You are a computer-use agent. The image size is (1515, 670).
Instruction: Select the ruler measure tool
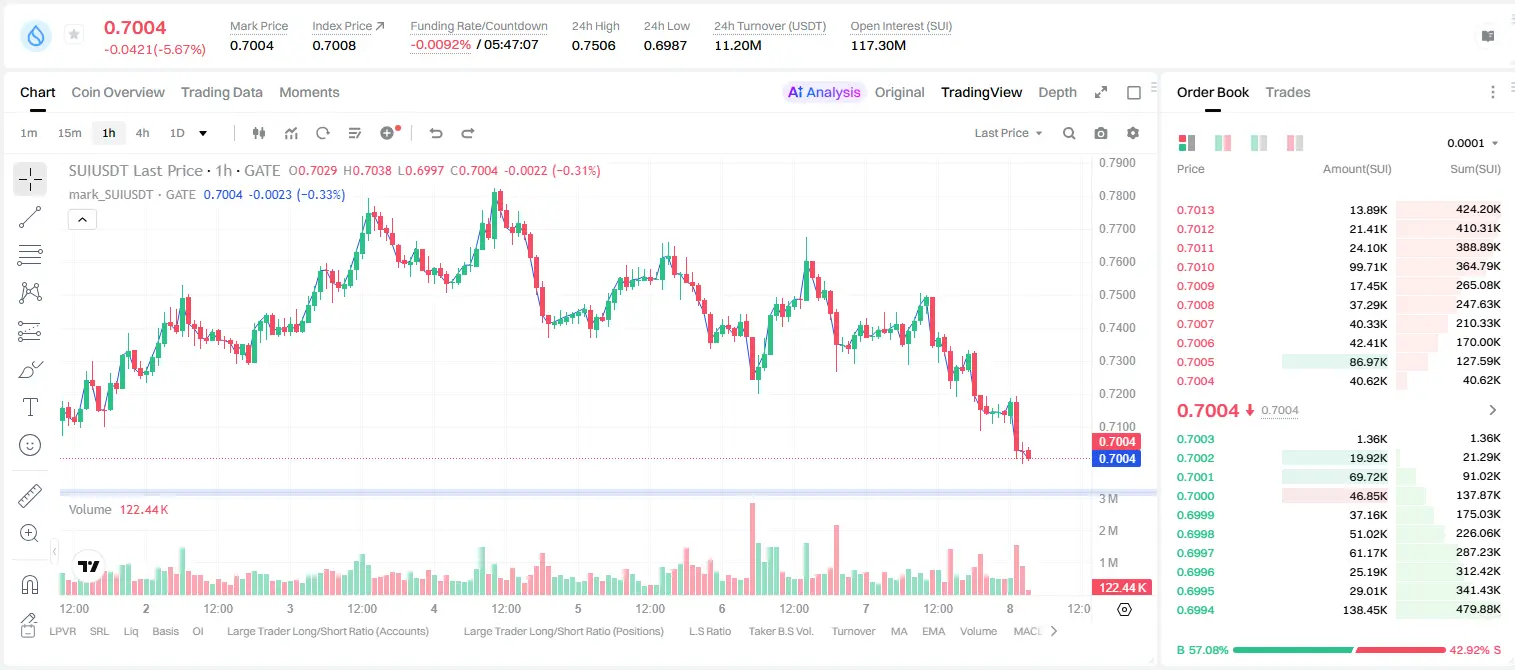pyautogui.click(x=30, y=496)
